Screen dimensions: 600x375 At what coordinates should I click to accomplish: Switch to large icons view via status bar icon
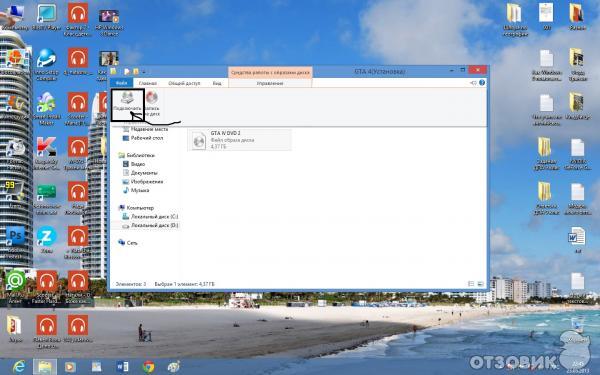coord(480,284)
